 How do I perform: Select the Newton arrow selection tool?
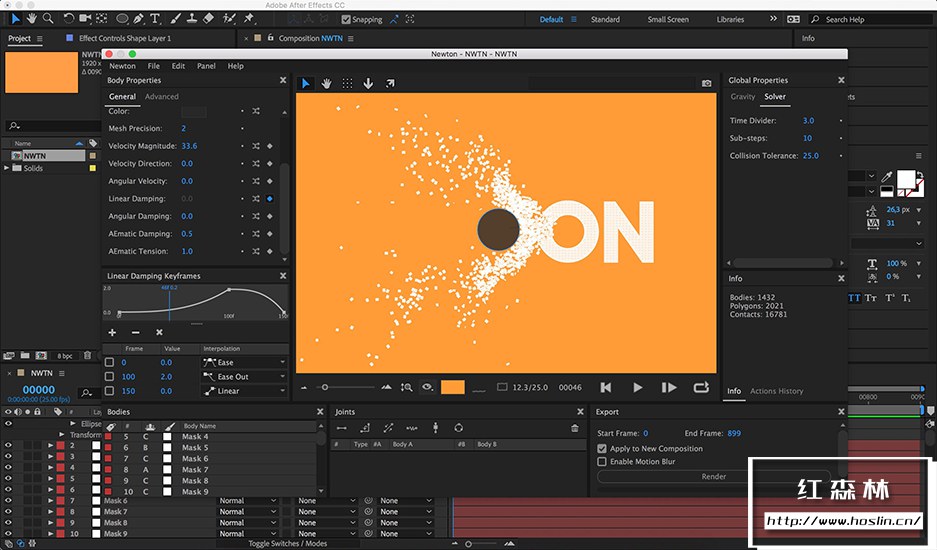point(305,83)
